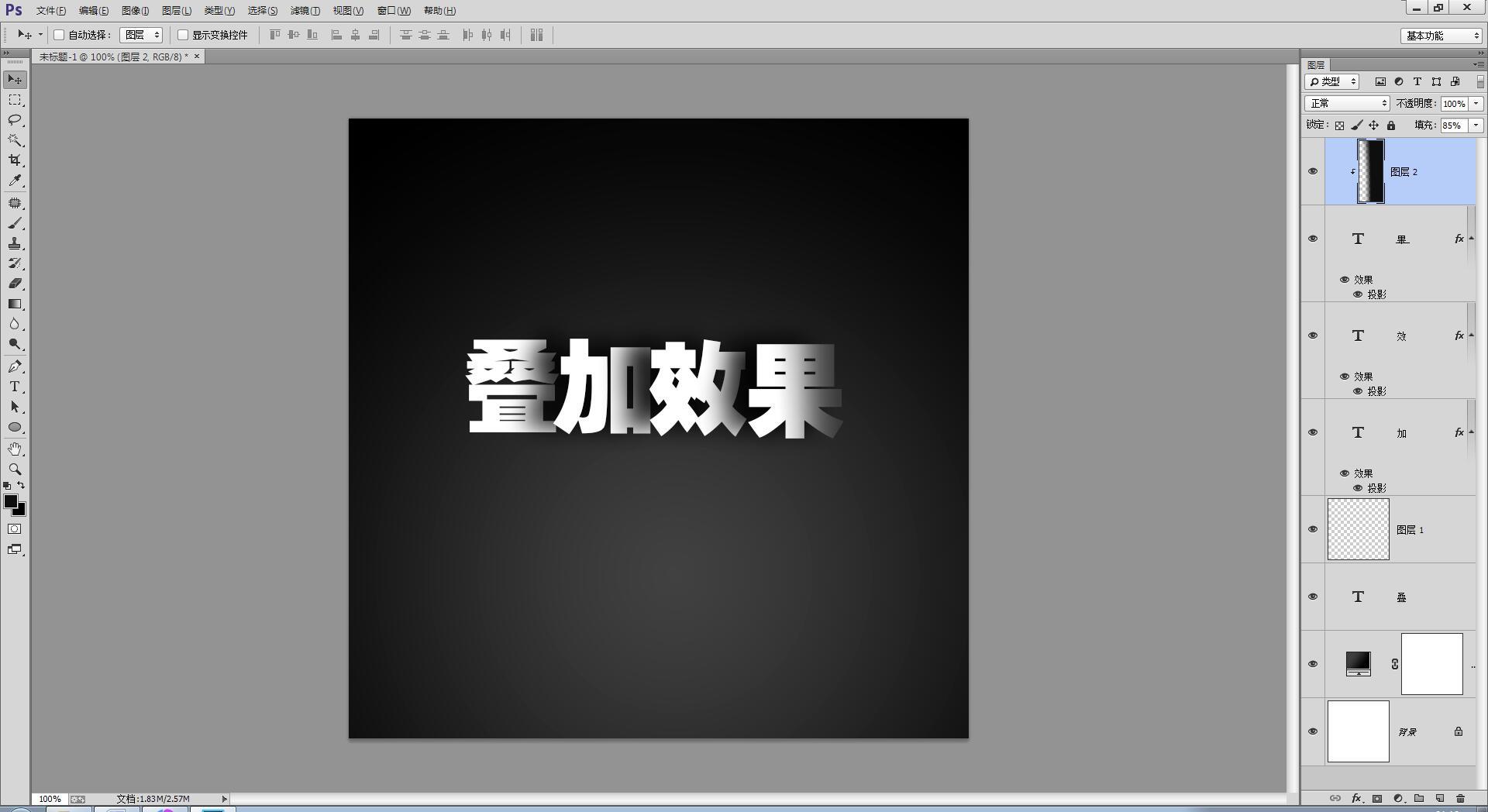1488x812 pixels.
Task: Add layer mask icon
Action: click(x=1377, y=798)
